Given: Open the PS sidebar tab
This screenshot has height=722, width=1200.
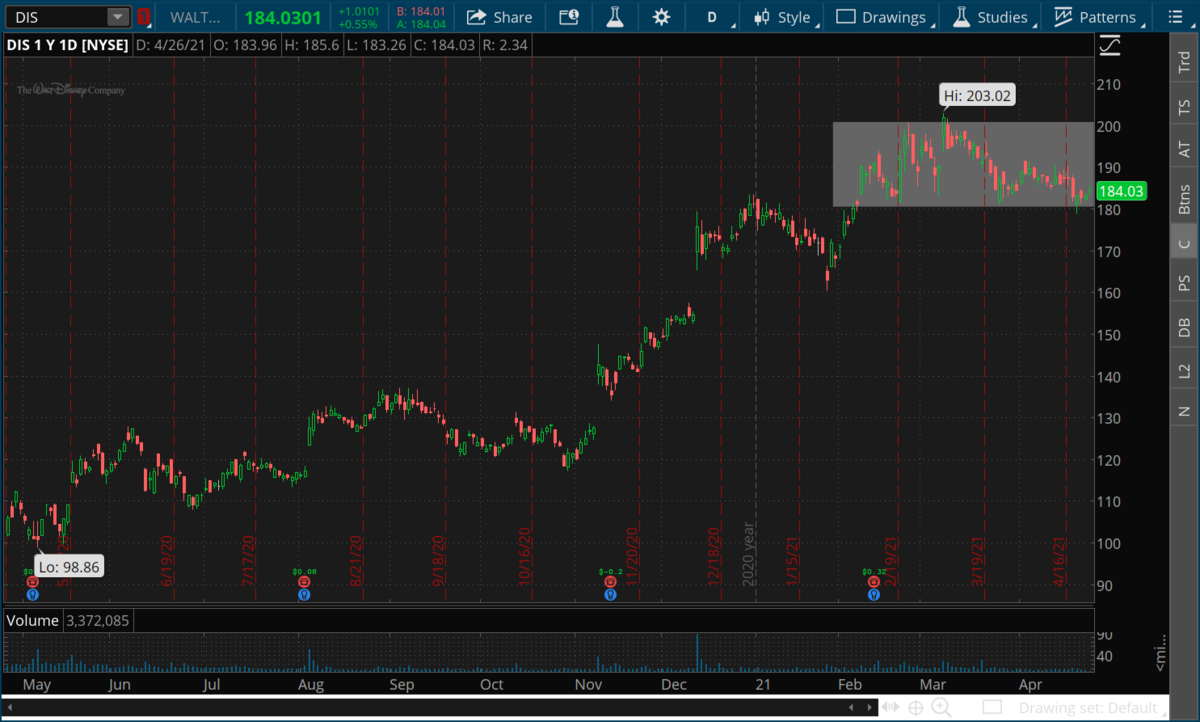Looking at the screenshot, I should [x=1184, y=284].
